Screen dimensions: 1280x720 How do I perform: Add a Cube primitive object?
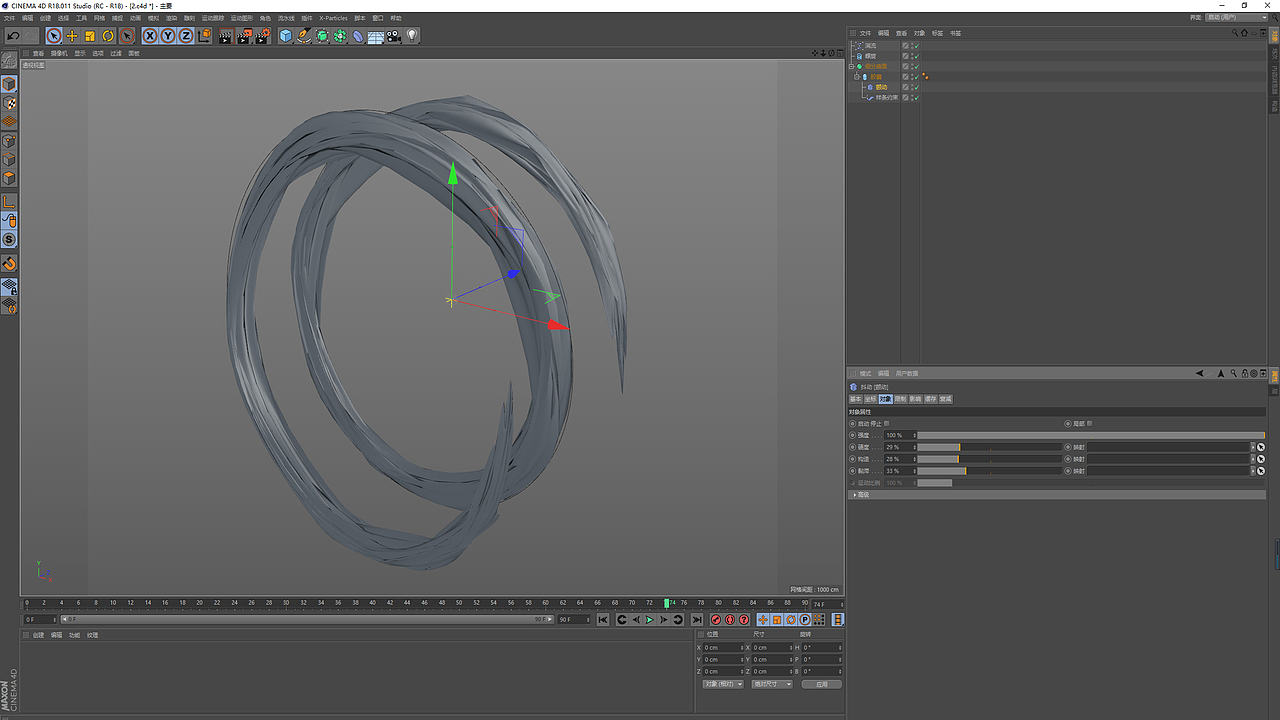[286, 36]
